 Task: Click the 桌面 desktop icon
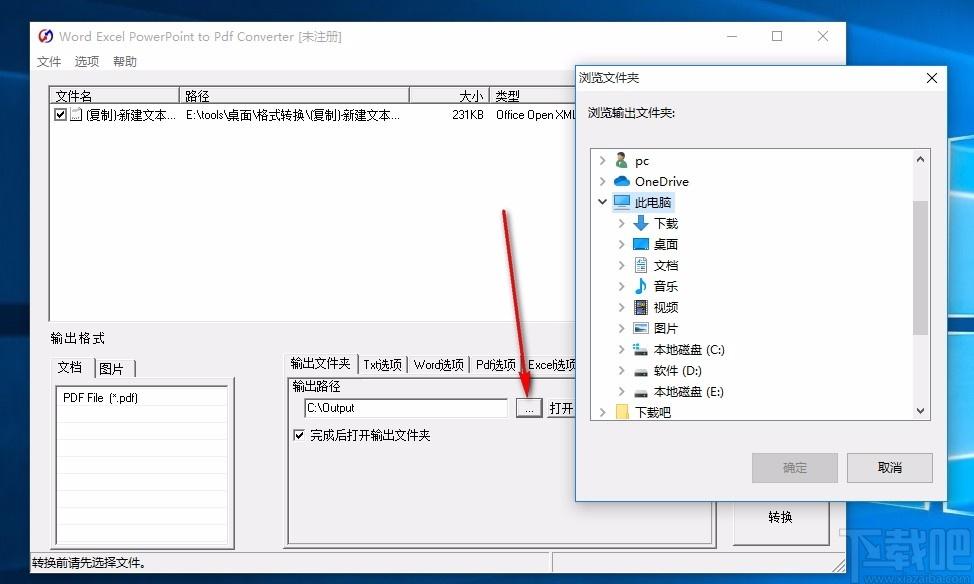point(641,244)
